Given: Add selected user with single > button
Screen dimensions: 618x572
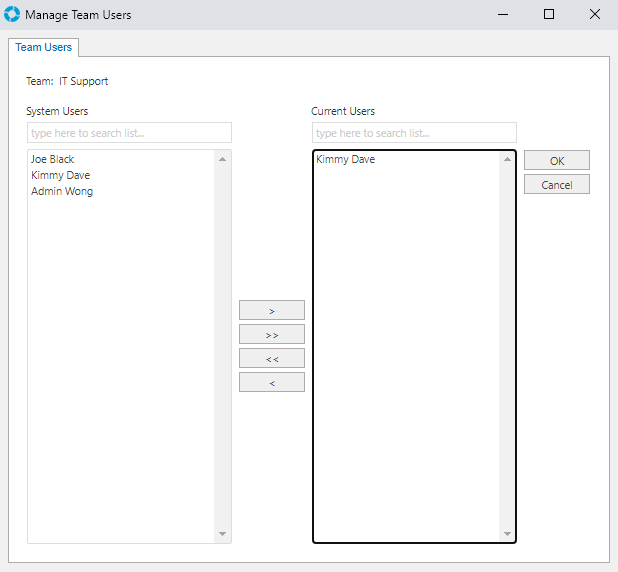Looking at the screenshot, I should 272,310.
